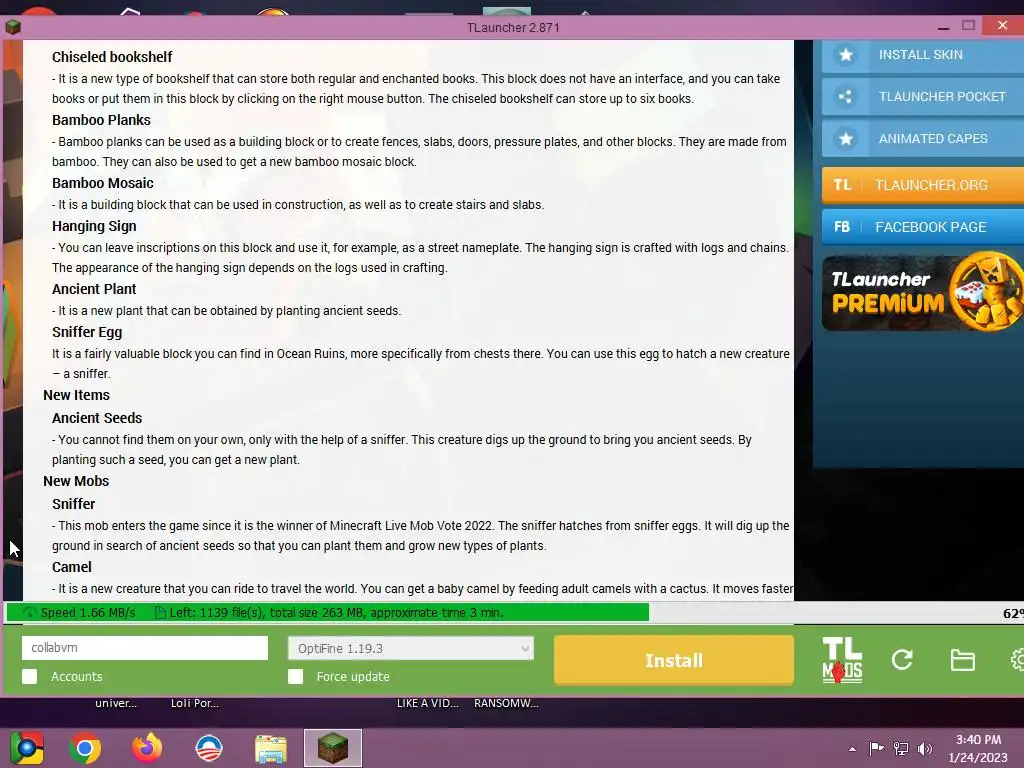Enable the Force update checkbox

tap(295, 677)
